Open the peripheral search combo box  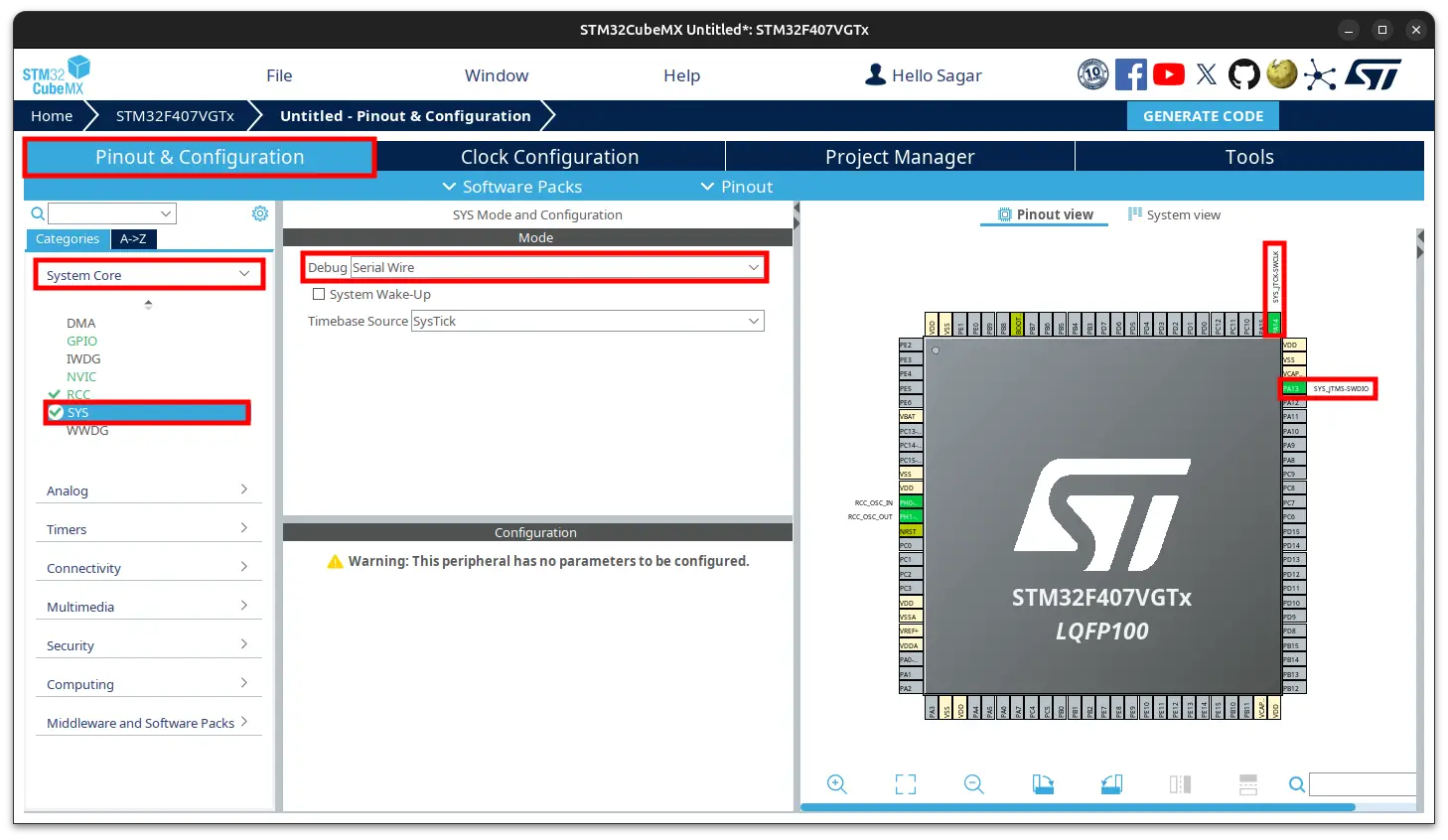[112, 213]
